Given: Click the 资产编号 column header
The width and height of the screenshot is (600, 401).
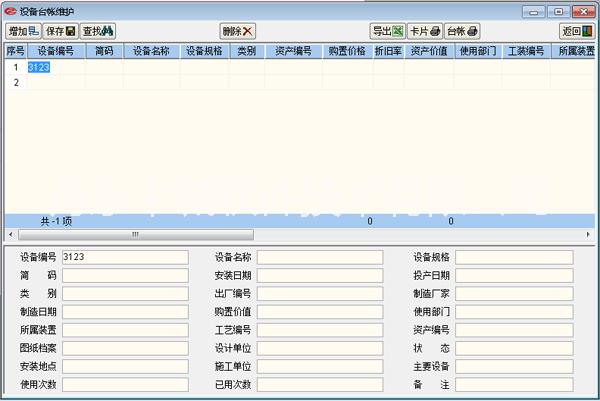Looking at the screenshot, I should tap(293, 51).
